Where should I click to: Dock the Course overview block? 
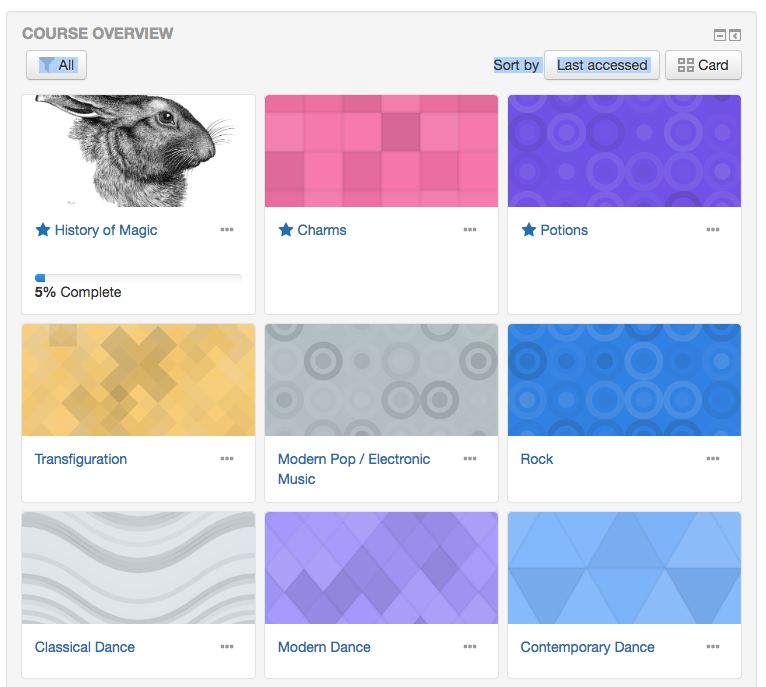tap(735, 35)
